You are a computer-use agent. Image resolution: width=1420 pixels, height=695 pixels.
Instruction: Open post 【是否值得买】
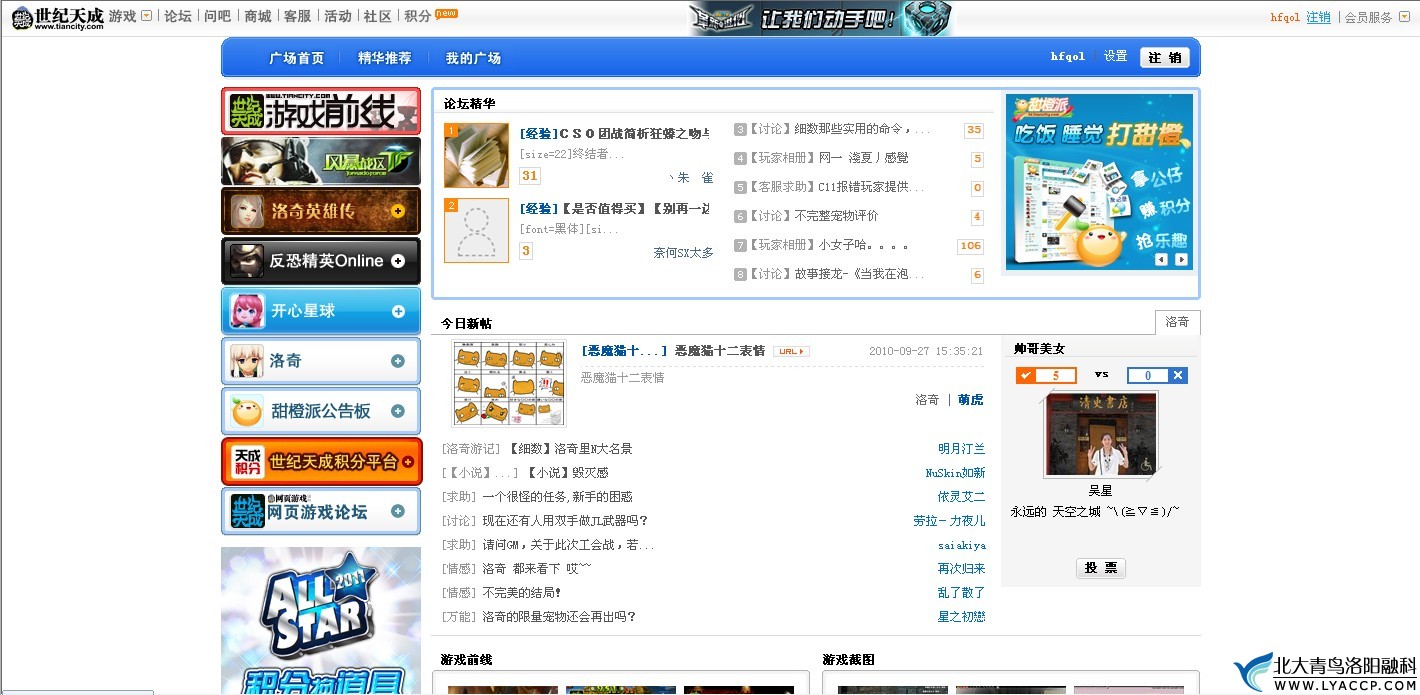[614, 208]
